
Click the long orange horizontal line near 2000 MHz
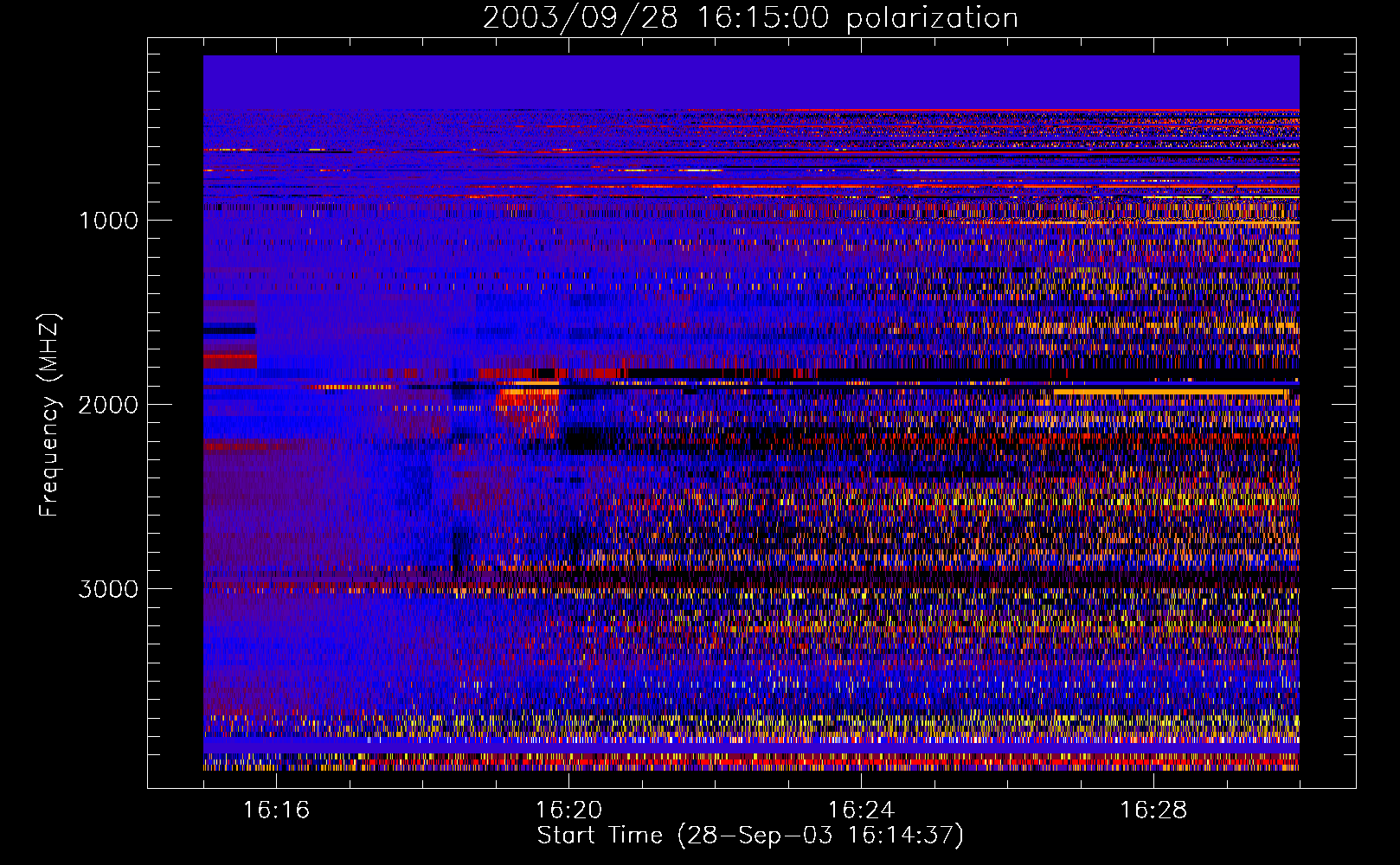click(1171, 393)
